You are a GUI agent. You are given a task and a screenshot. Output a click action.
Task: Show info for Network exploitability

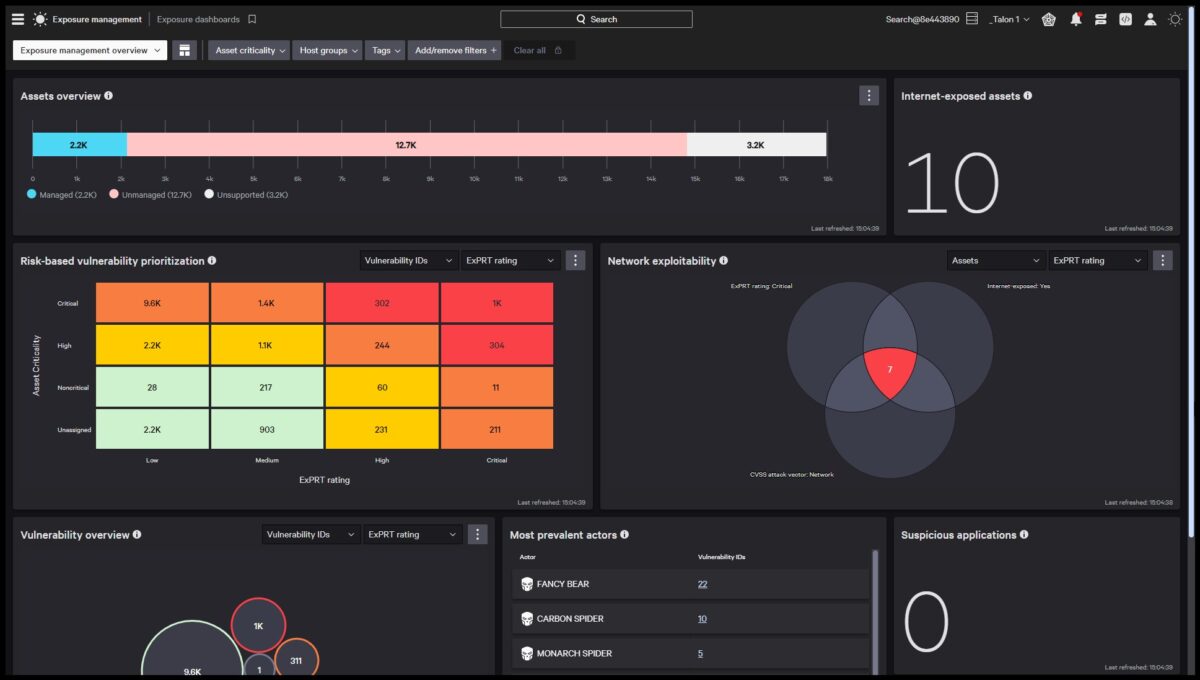click(724, 261)
